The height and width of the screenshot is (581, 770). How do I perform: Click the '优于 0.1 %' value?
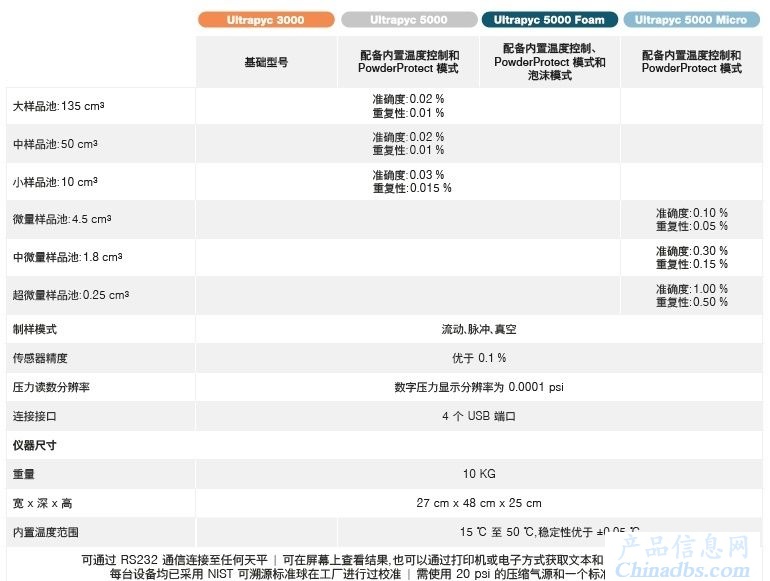(x=479, y=358)
